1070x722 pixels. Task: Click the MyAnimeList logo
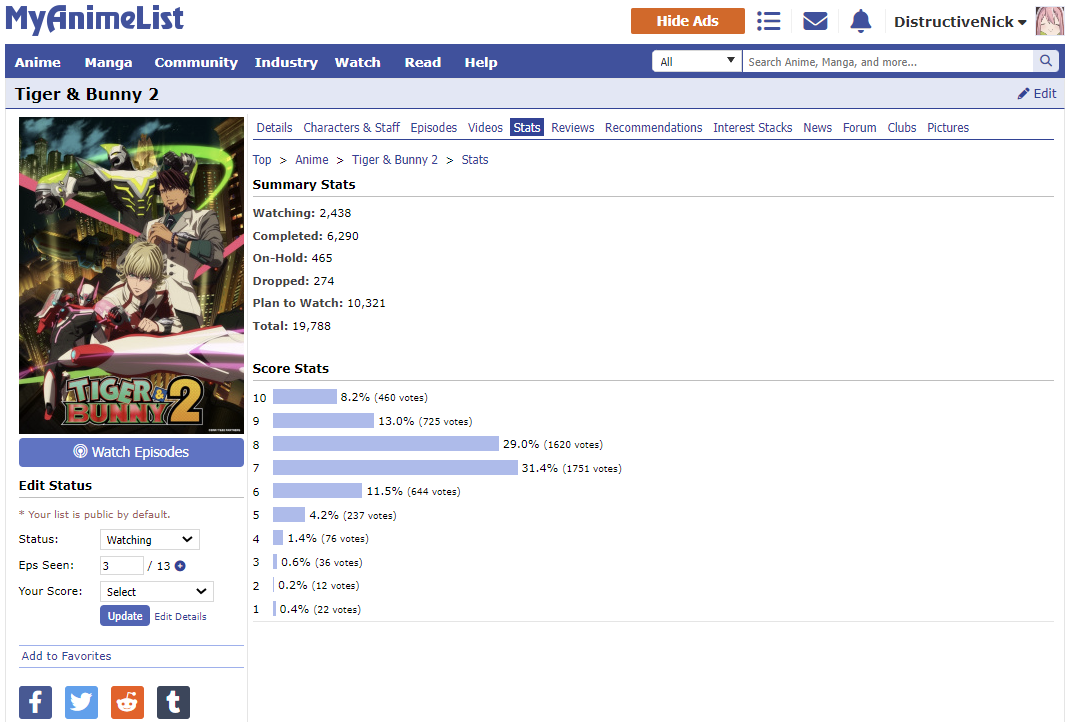click(x=95, y=19)
